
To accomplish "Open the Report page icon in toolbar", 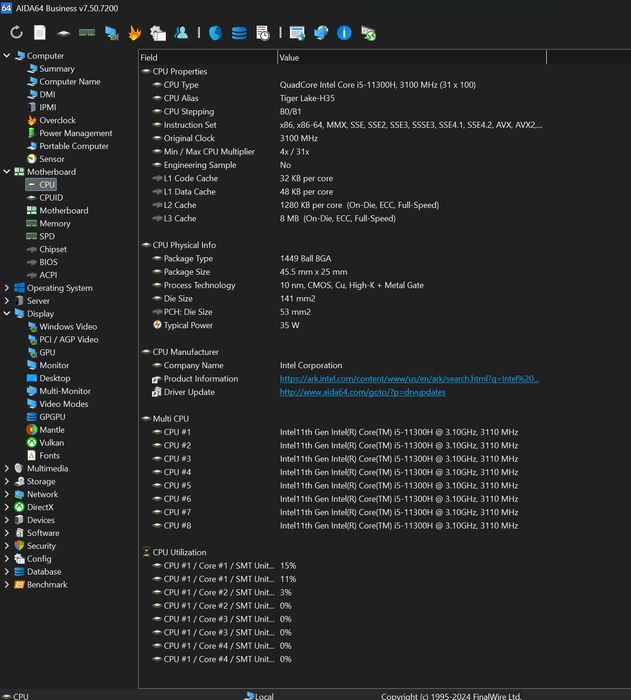I will click(x=40, y=33).
